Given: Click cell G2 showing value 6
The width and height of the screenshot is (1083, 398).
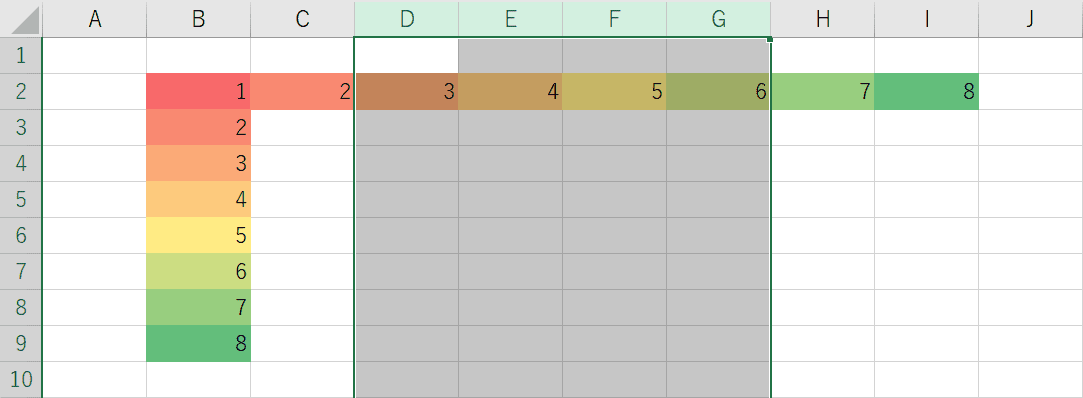Looking at the screenshot, I should (718, 91).
